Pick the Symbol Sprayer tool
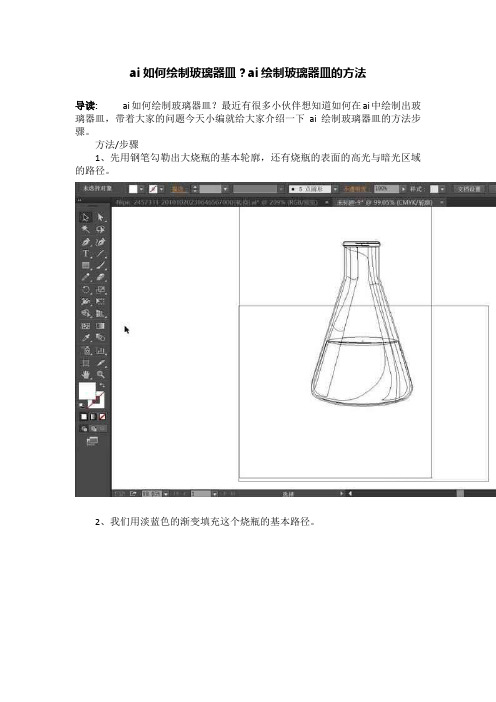496x702 pixels. point(86,351)
